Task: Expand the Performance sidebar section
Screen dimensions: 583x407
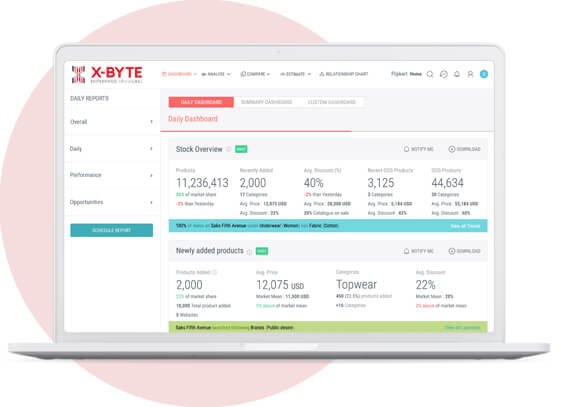Action: [x=112, y=175]
